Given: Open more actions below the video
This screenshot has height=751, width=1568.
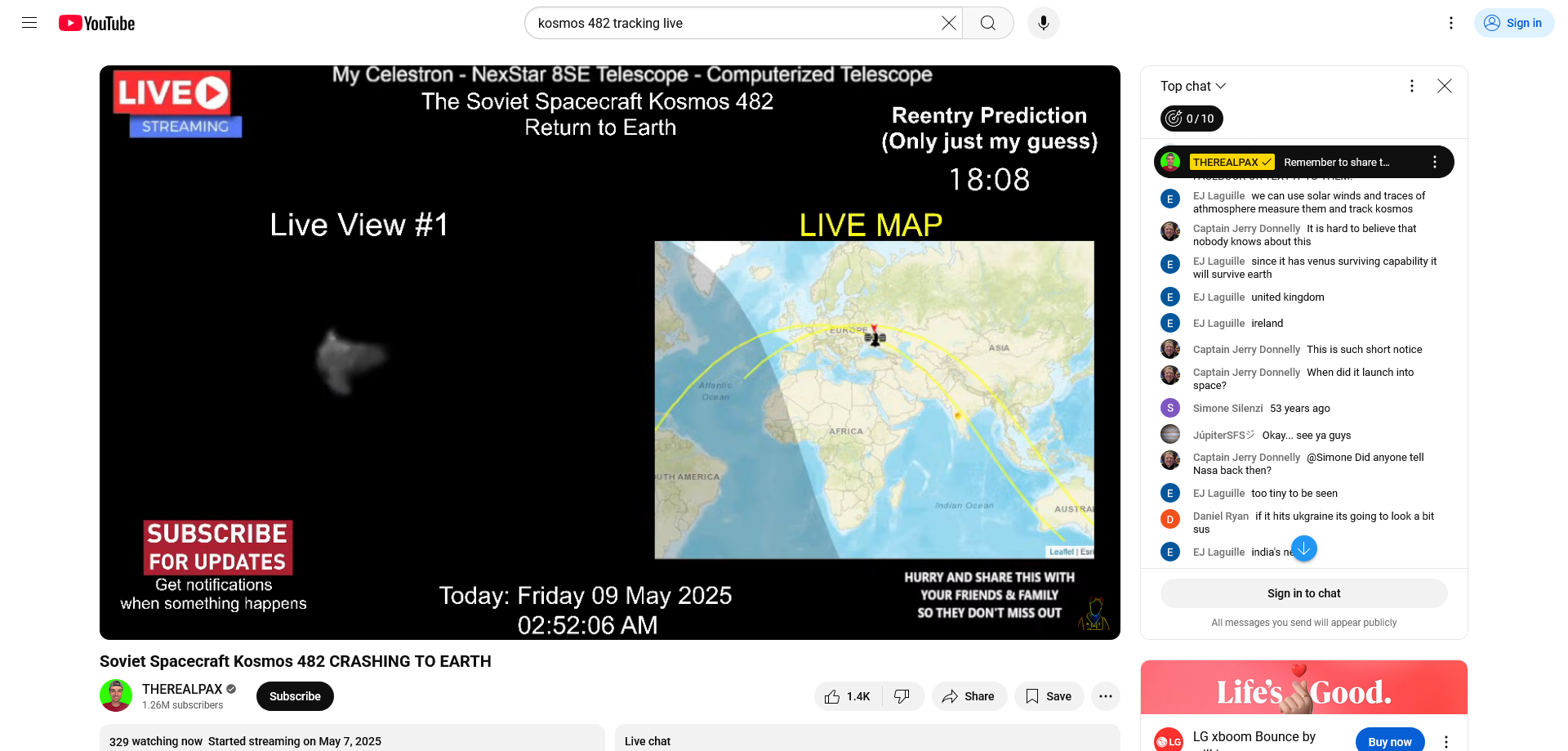Looking at the screenshot, I should tap(1105, 696).
